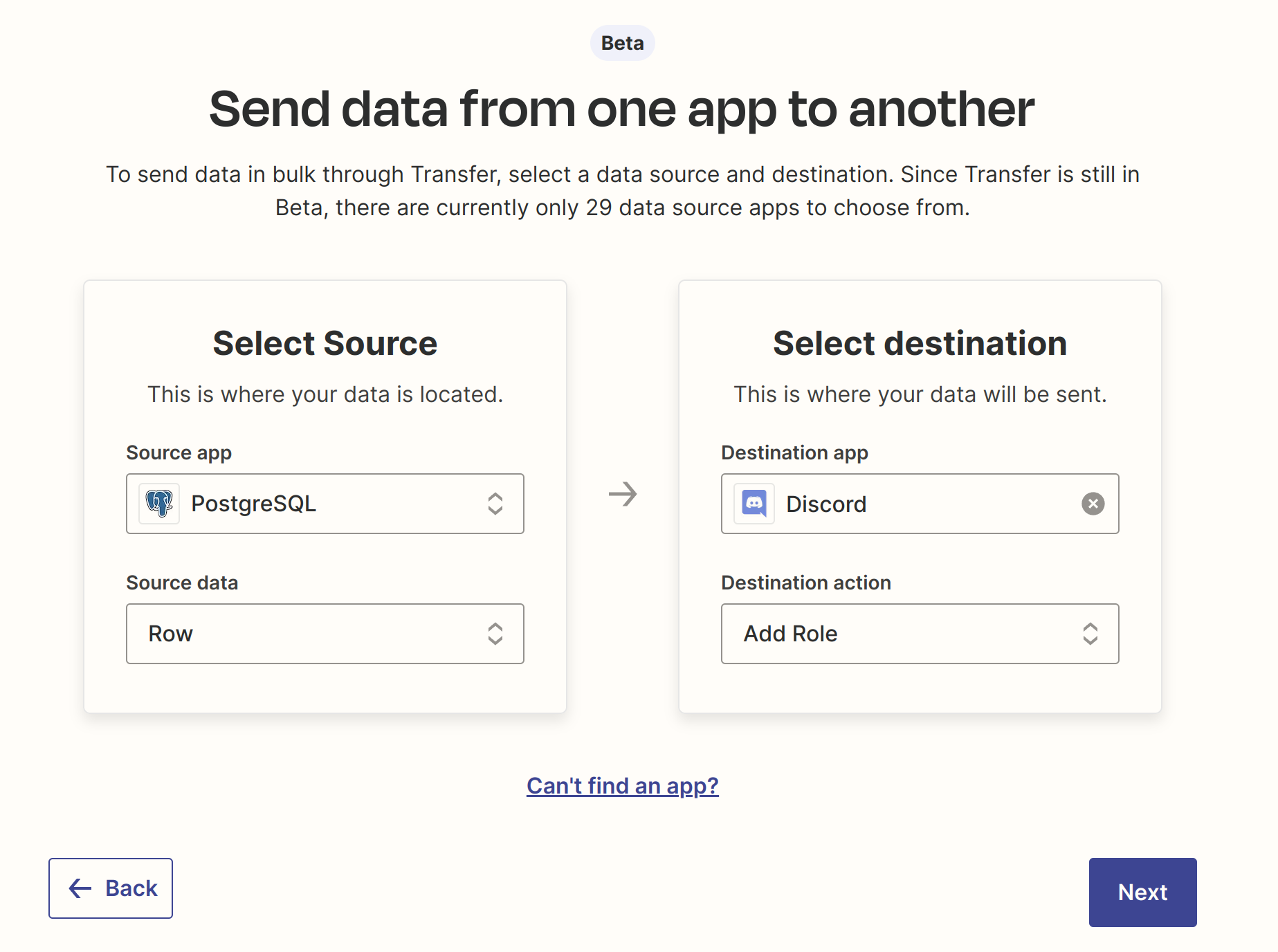The image size is (1278, 952).
Task: Click the Source app chevron arrows
Action: point(495,504)
